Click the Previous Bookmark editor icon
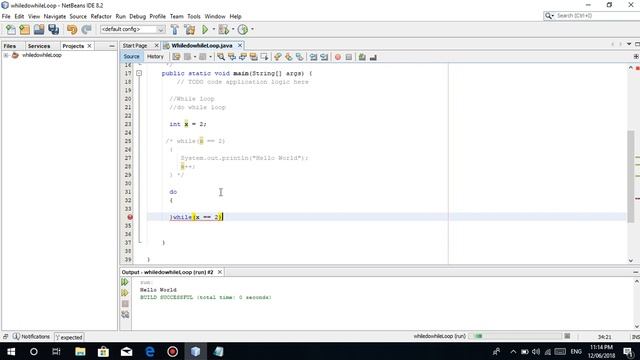Image resolution: width=640 pixels, height=360 pixels. tap(278, 57)
